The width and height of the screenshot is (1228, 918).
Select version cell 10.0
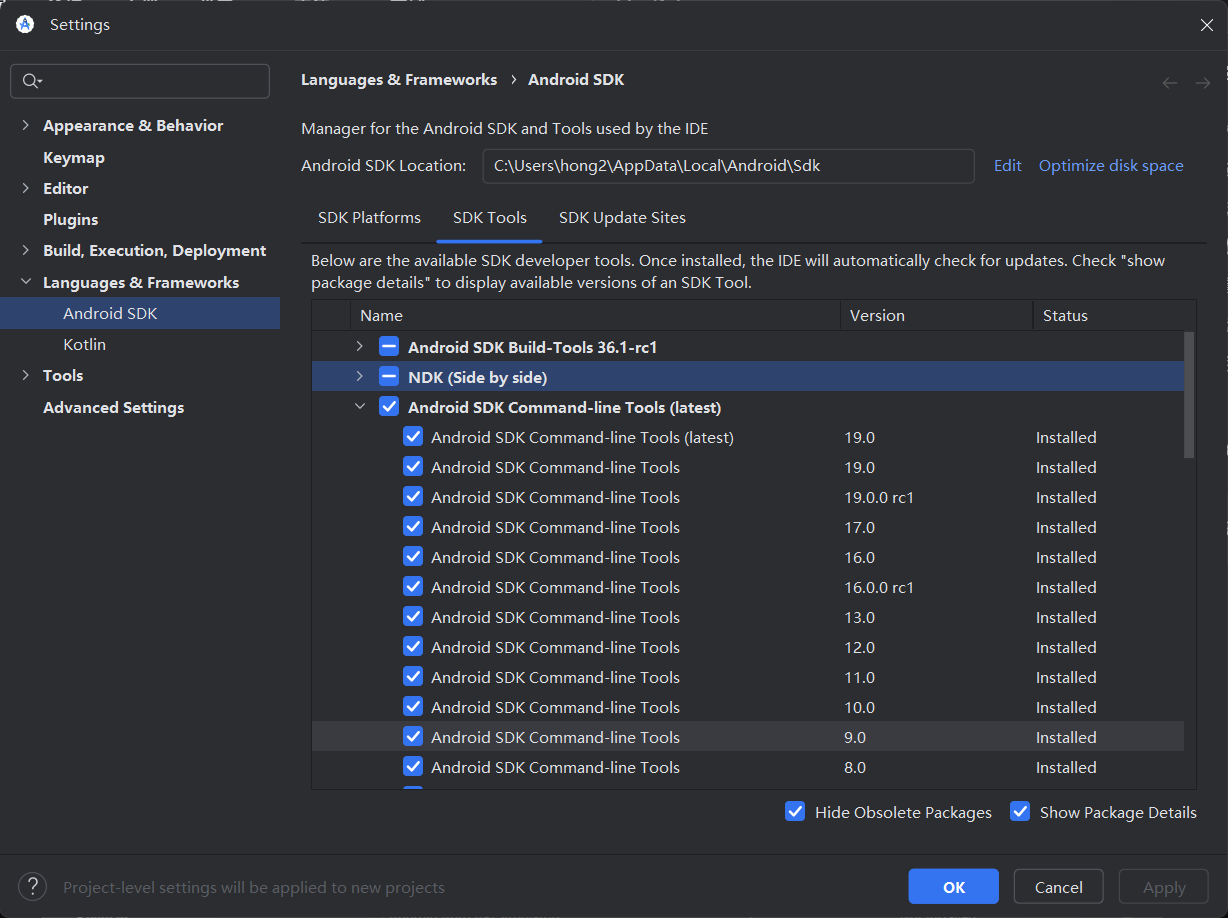(x=859, y=707)
